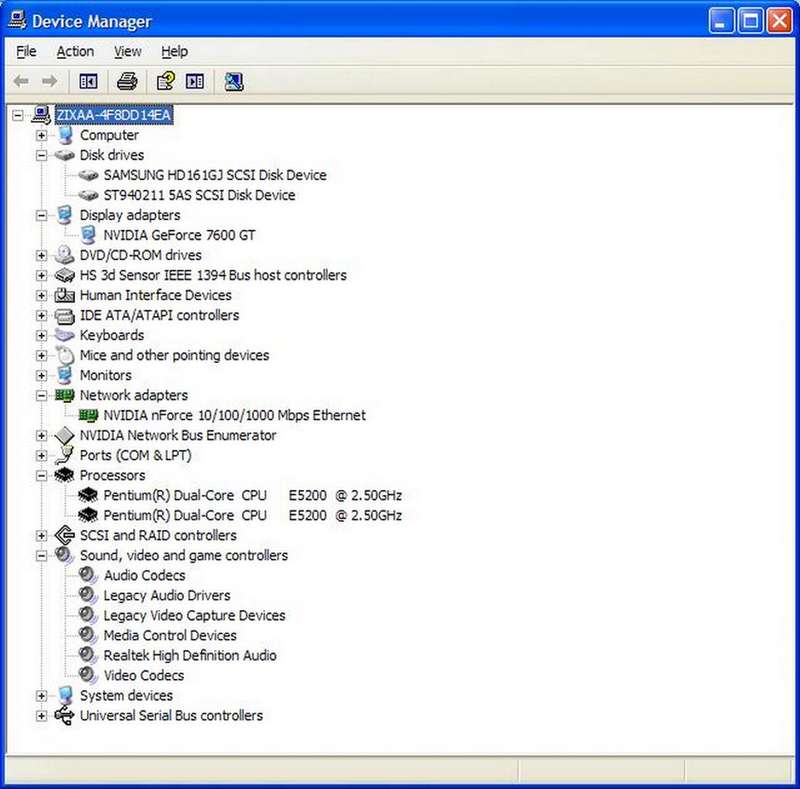Select the first Pentium(R) Dual-Core E5200 entry
This screenshot has width=800, height=789.
[x=253, y=496]
